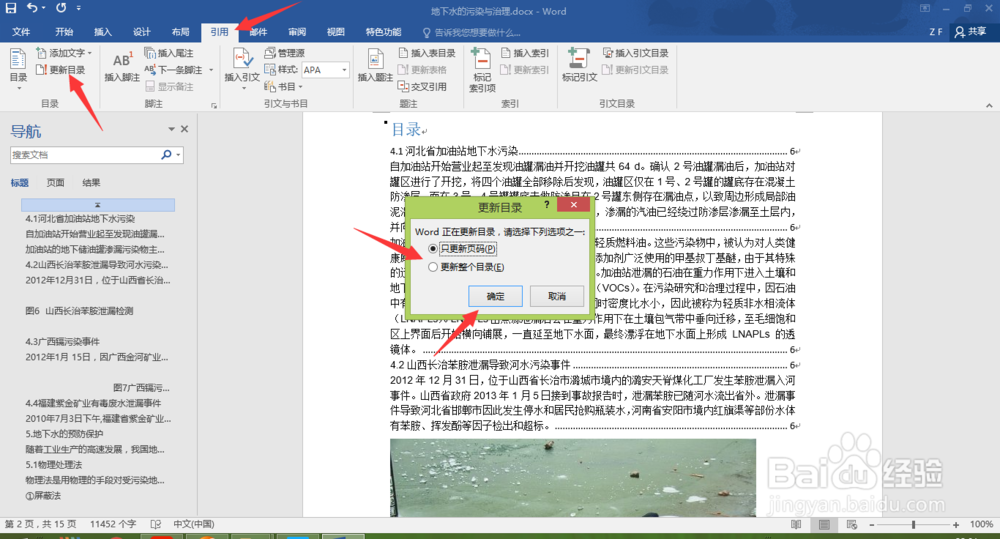The height and width of the screenshot is (539, 1000).
Task: Click the 告诉我您想要做什么 search box
Action: pos(472,33)
